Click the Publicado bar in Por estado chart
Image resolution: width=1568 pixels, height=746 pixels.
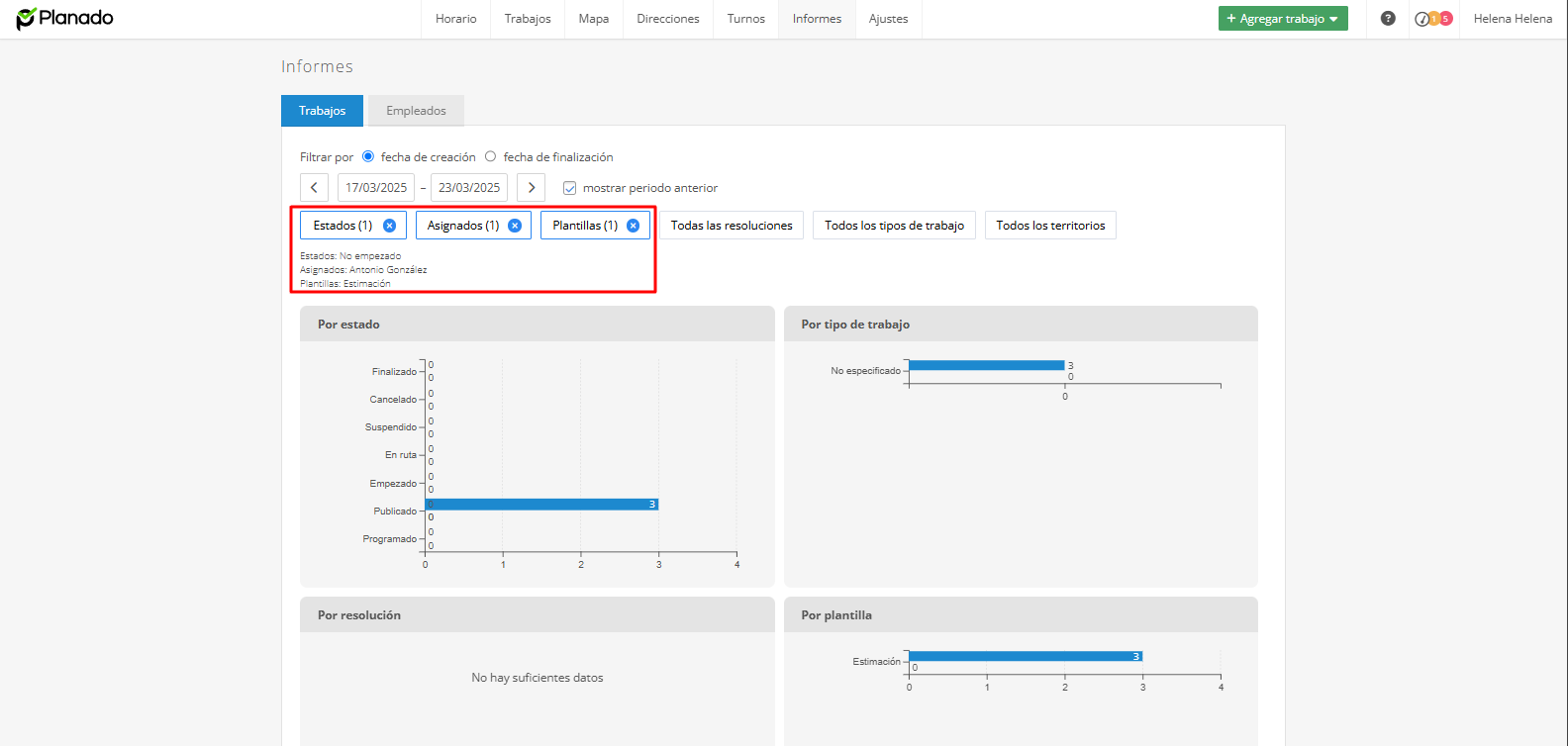pyautogui.click(x=541, y=505)
